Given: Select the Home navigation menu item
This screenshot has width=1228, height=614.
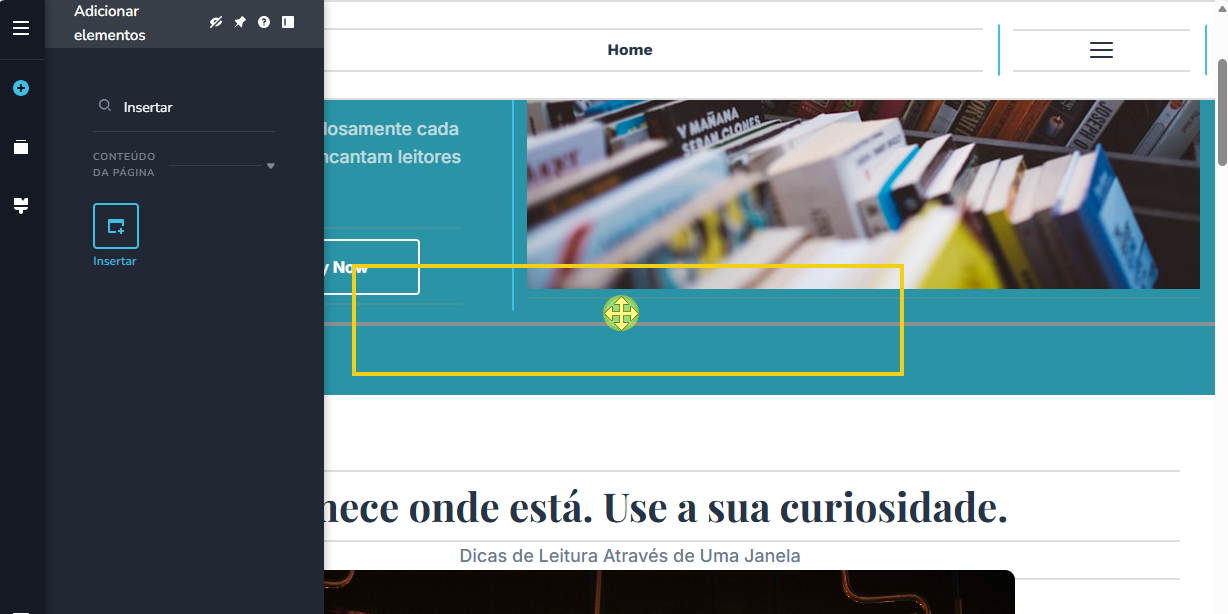Looking at the screenshot, I should click(x=629, y=49).
